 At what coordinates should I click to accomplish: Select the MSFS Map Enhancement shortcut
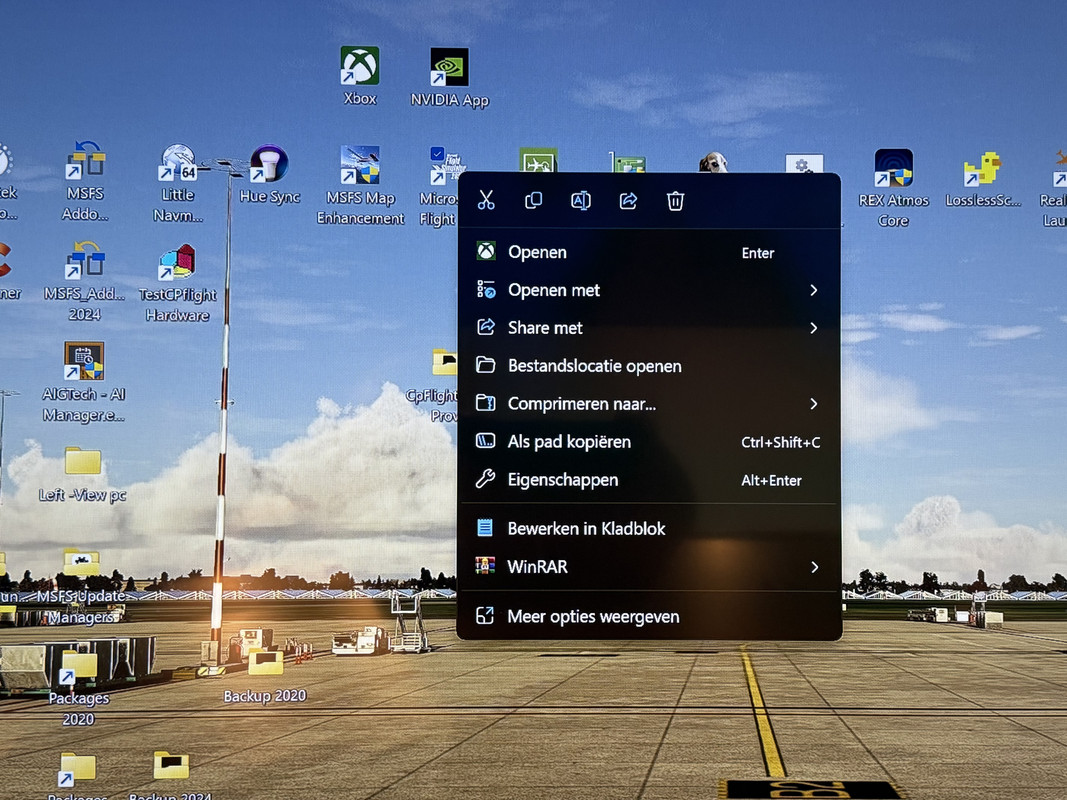[x=360, y=184]
